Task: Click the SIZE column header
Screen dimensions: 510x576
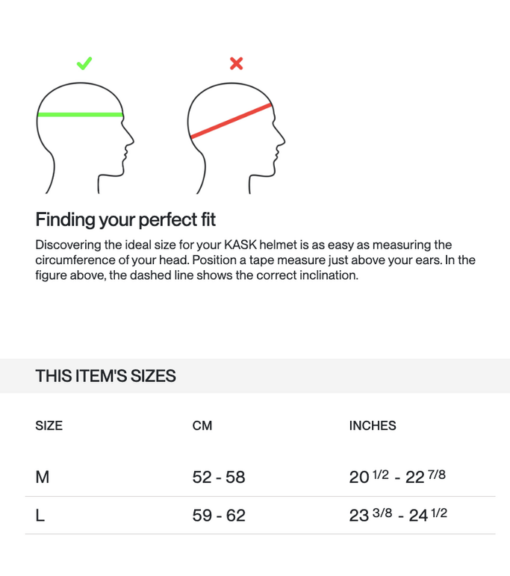Action: tap(49, 425)
